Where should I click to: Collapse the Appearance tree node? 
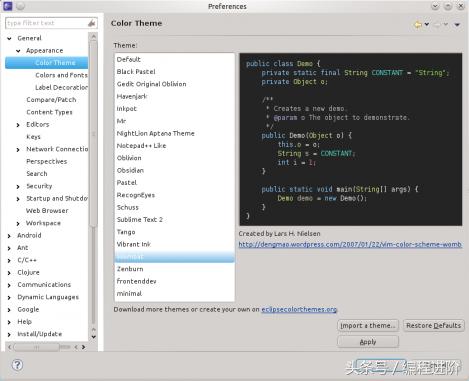(18, 51)
